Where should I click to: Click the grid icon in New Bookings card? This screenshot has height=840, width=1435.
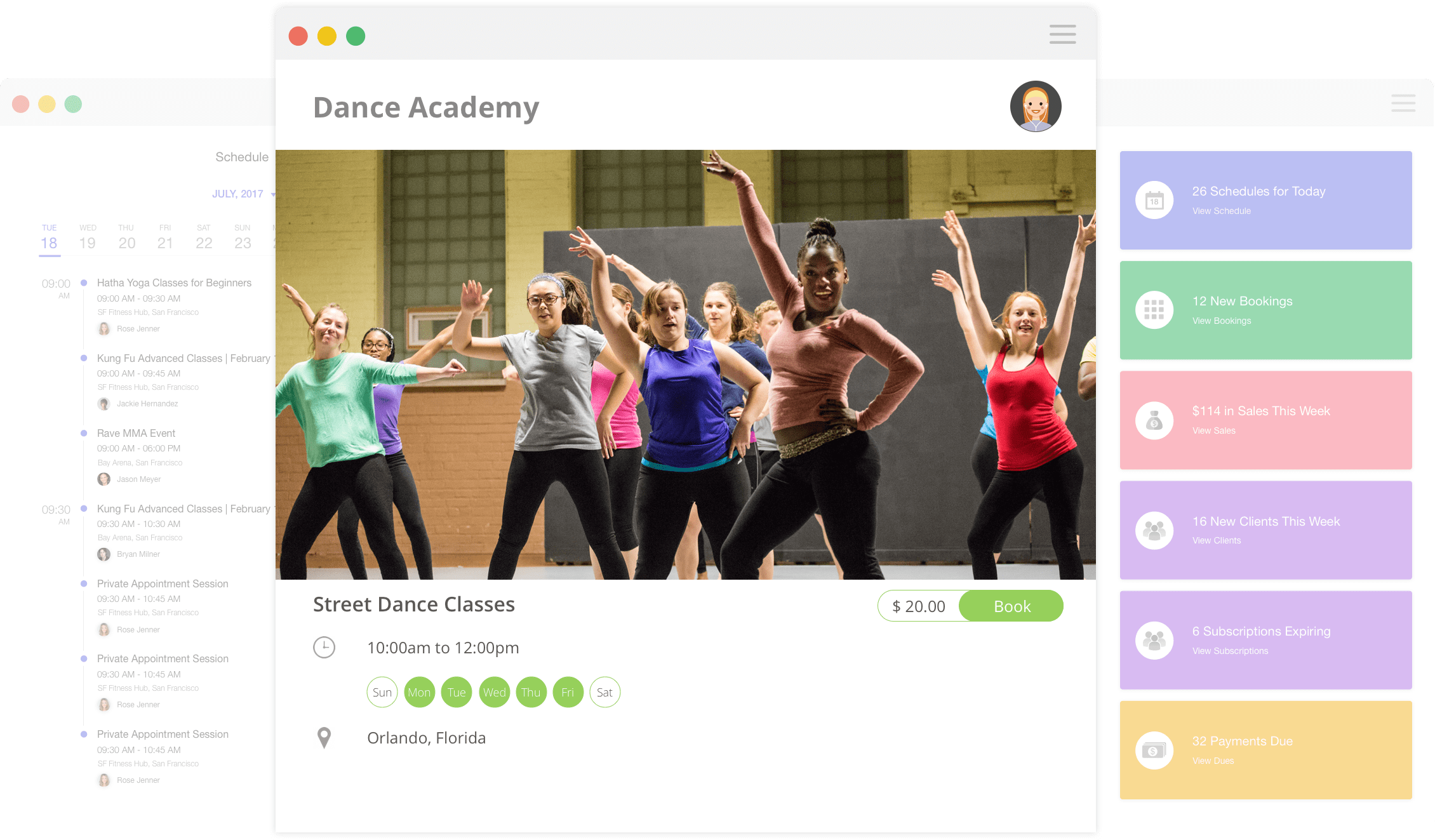coord(1154,310)
